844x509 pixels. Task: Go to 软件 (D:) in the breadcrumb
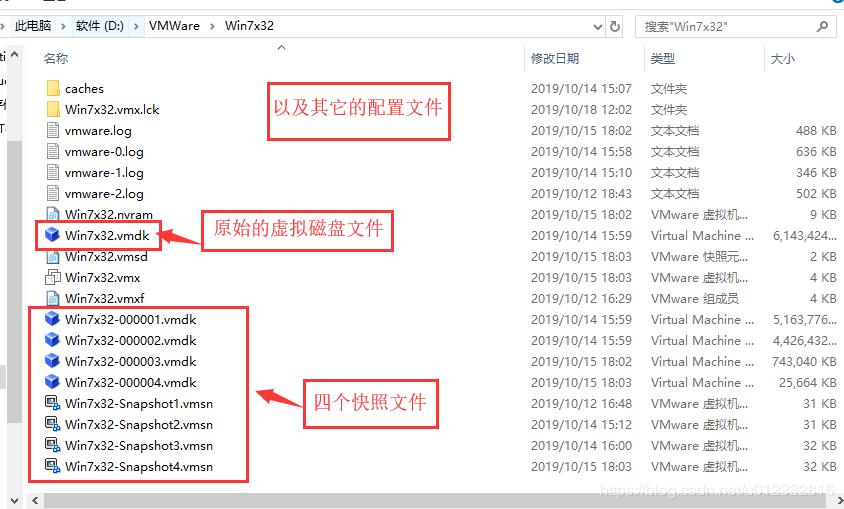point(100,26)
